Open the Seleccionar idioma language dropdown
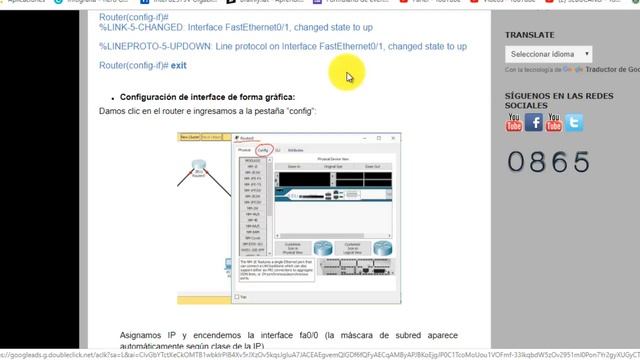Image resolution: width=640 pixels, height=360 pixels. tap(548, 54)
